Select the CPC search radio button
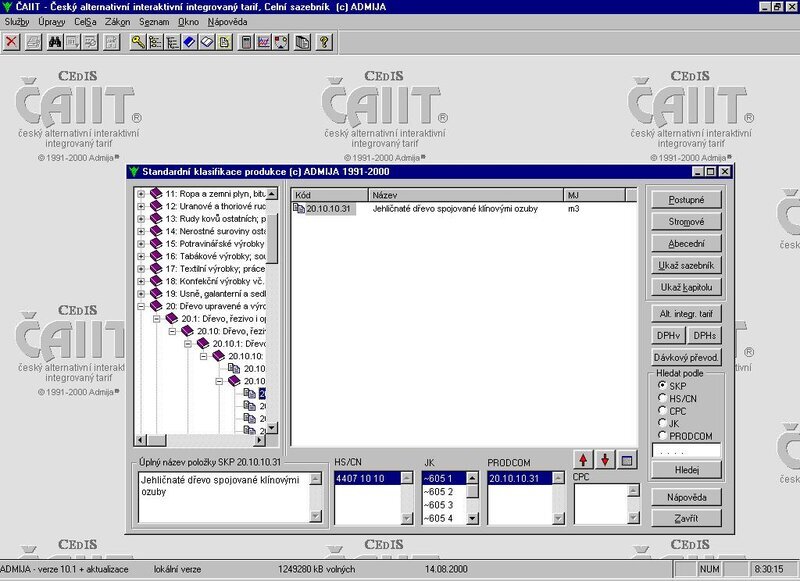This screenshot has height=581, width=800. 661,410
